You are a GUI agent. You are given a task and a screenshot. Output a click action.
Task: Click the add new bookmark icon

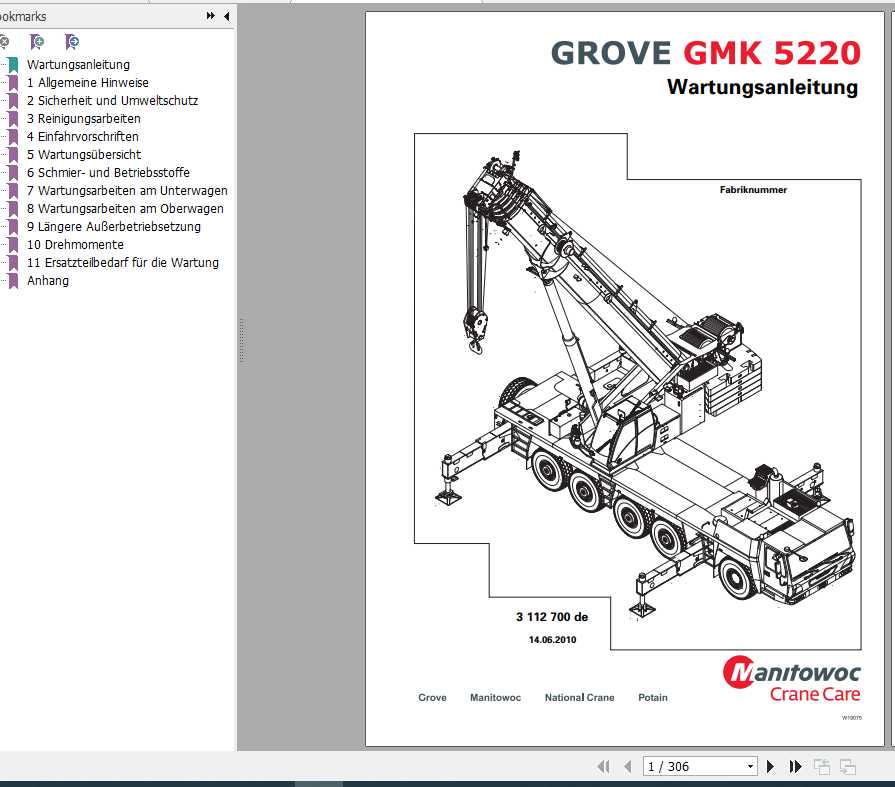(37, 42)
